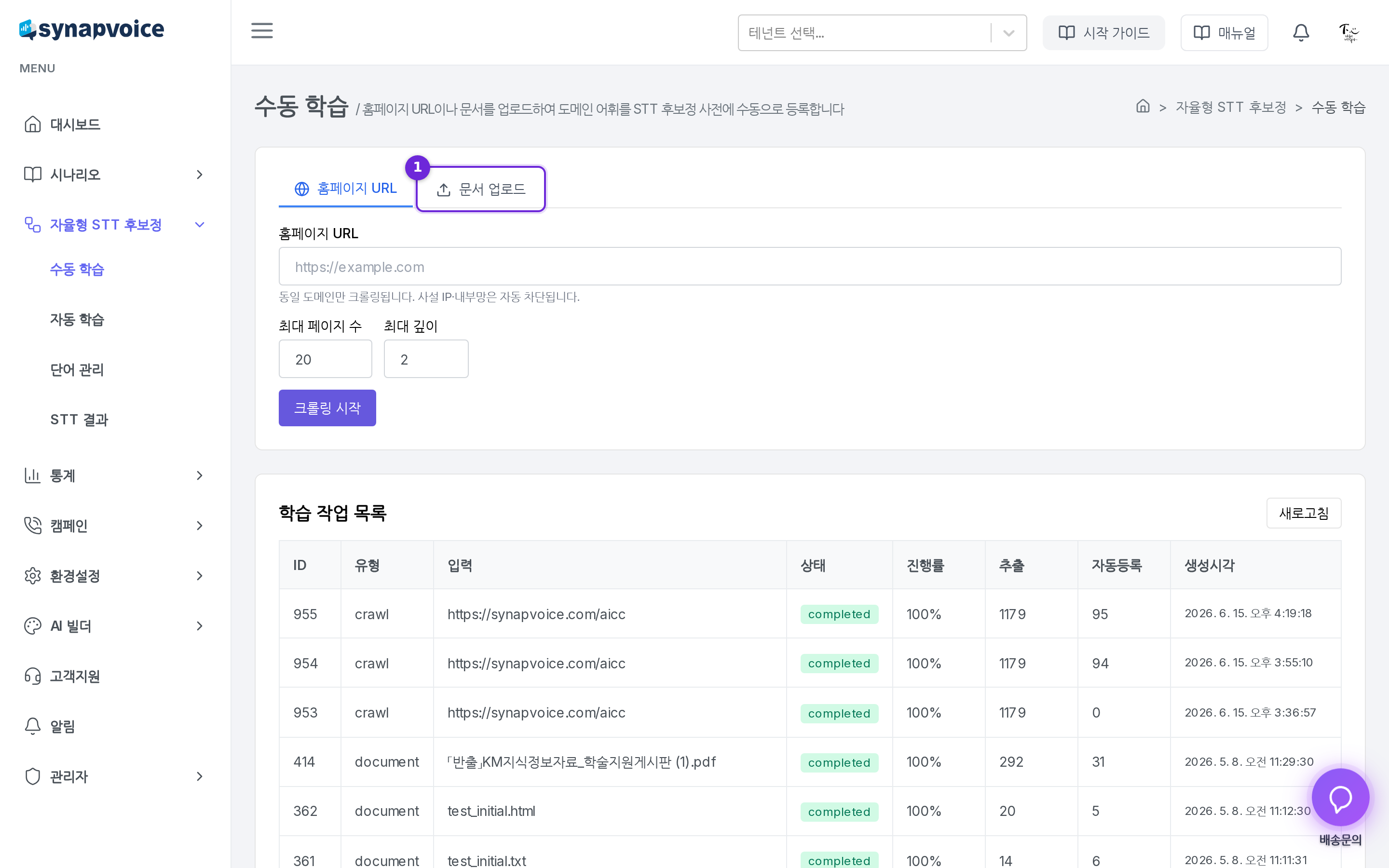This screenshot has width=1389, height=868.
Task: Expand the AI 빌더 menu chevron
Action: point(199,626)
